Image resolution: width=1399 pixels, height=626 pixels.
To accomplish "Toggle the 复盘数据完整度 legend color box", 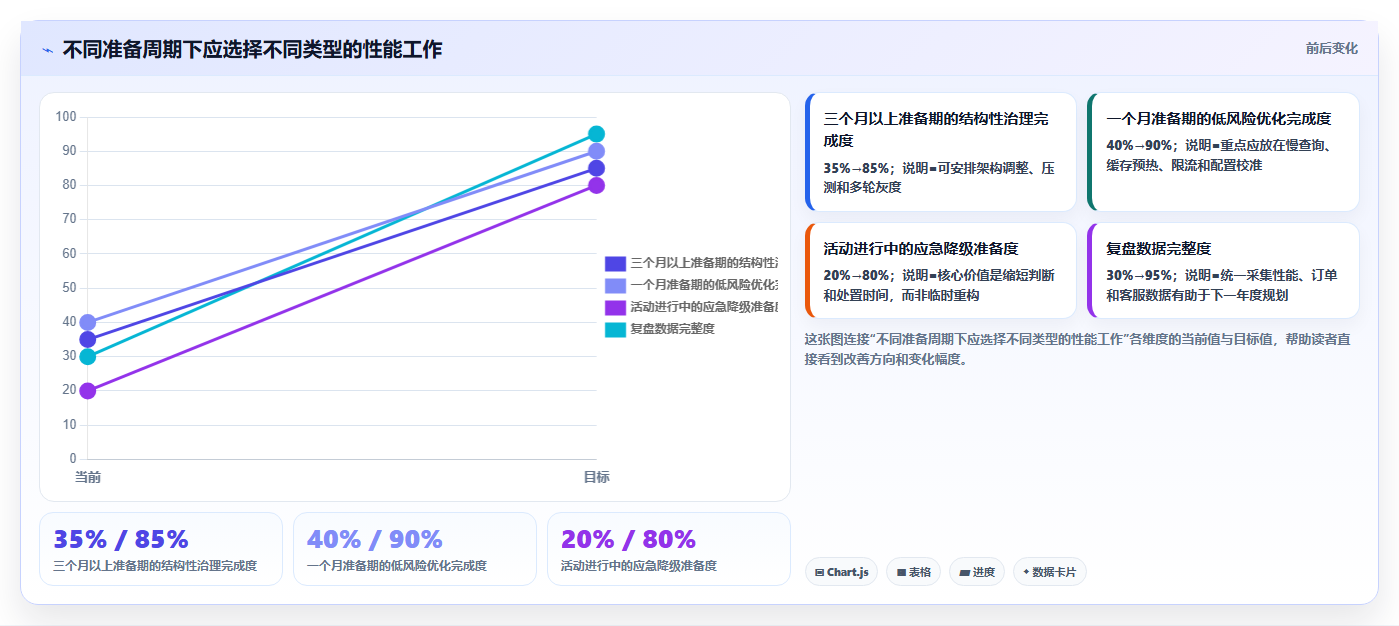I will coord(615,329).
